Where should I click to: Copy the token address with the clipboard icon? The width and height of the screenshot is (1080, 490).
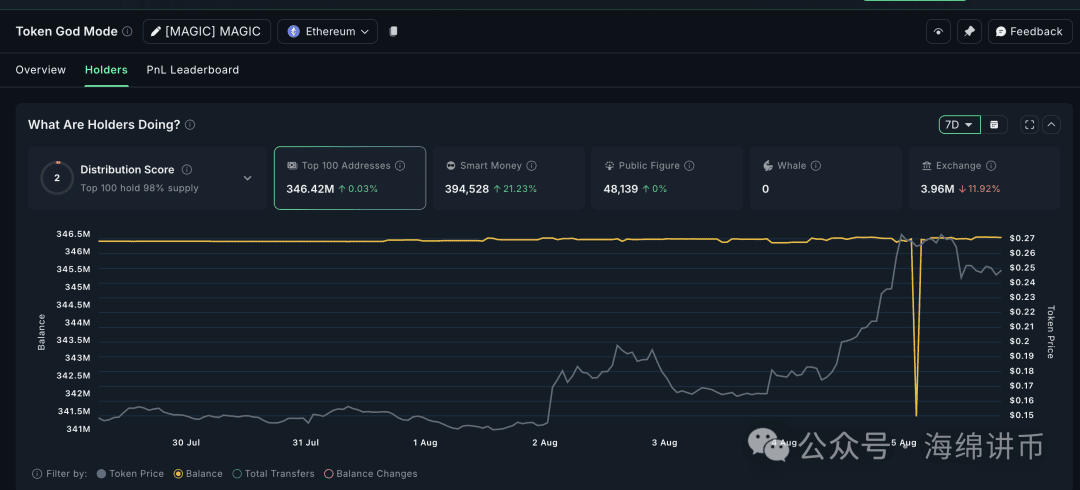pos(393,32)
